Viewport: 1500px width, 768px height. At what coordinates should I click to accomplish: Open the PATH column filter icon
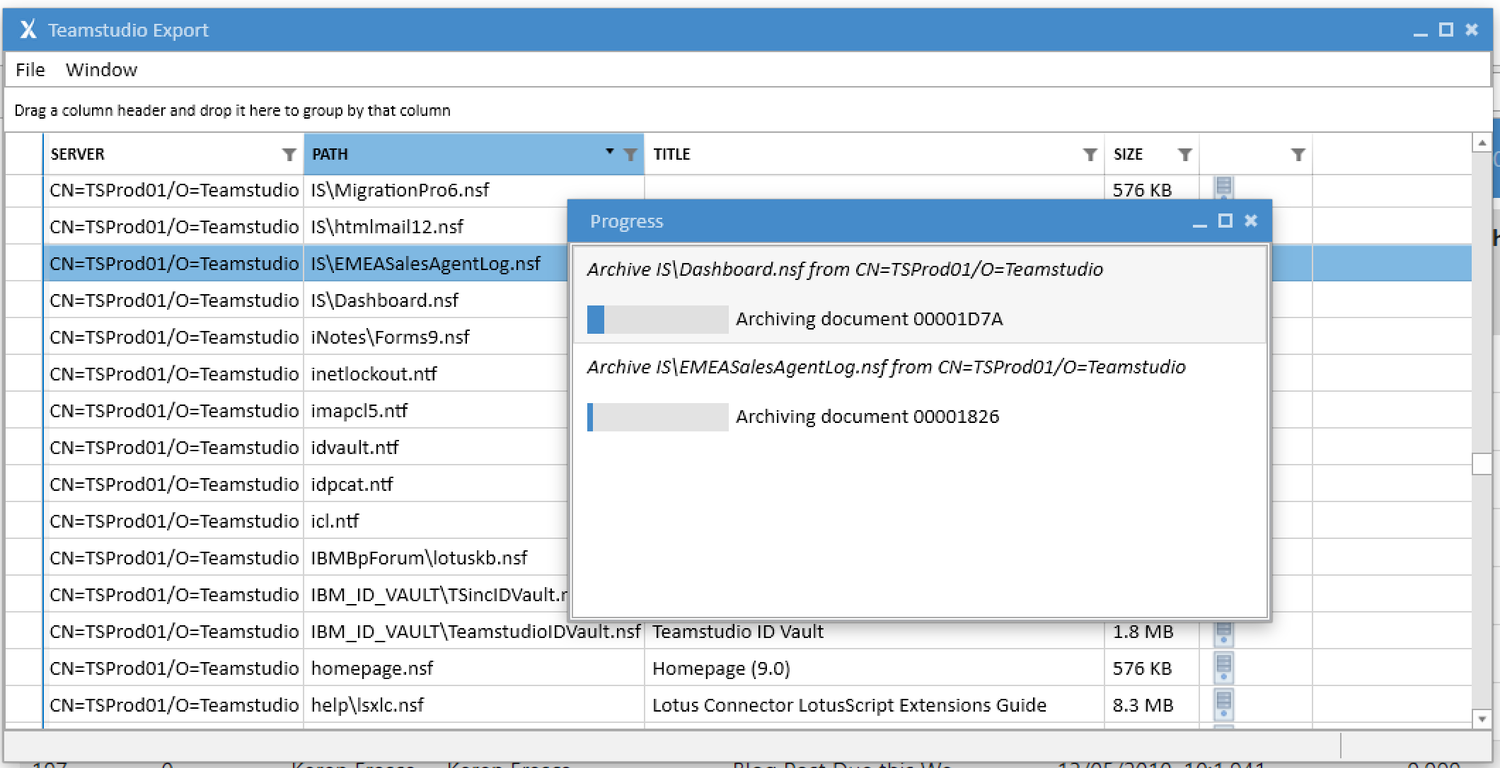point(630,155)
